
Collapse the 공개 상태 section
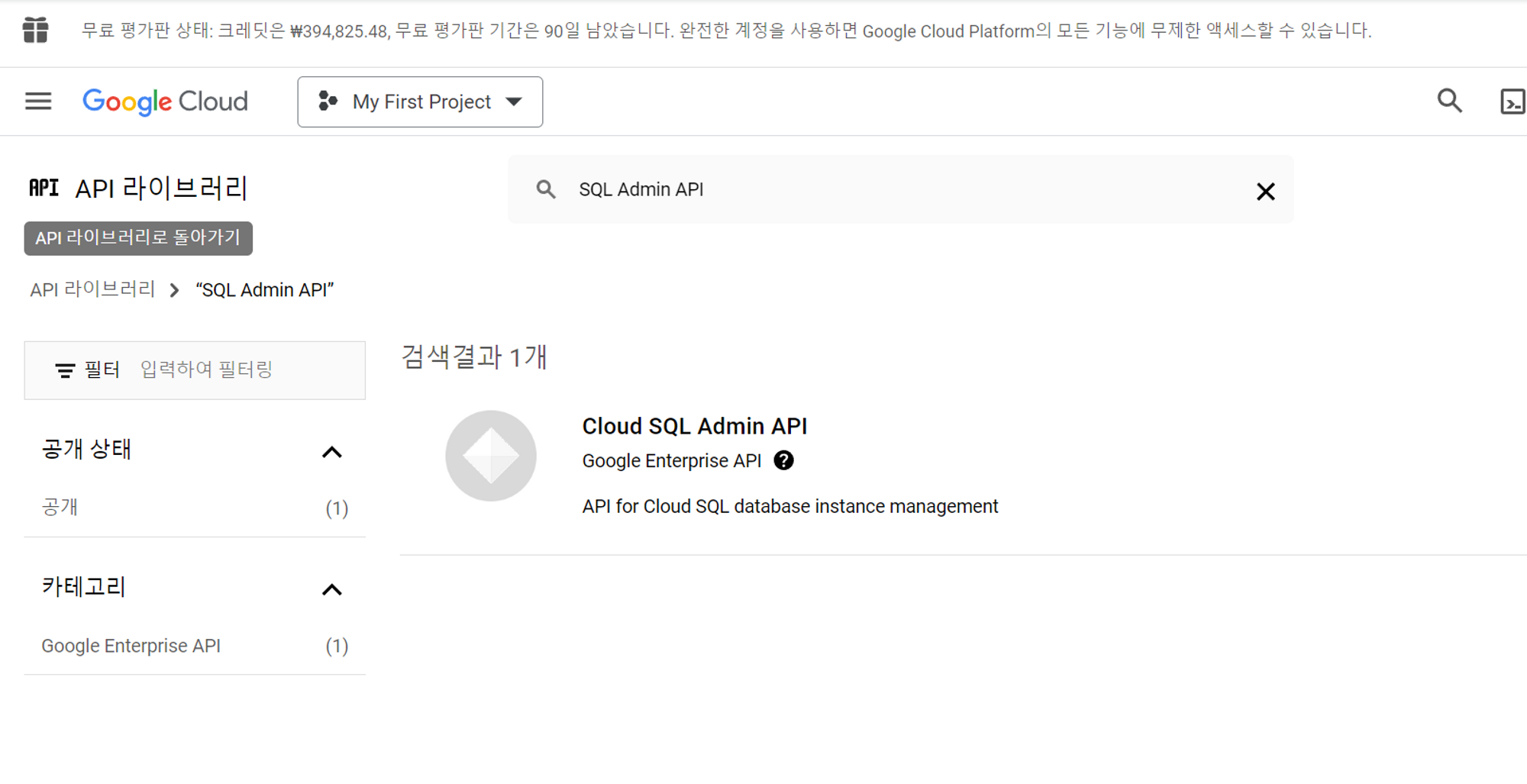coord(331,452)
